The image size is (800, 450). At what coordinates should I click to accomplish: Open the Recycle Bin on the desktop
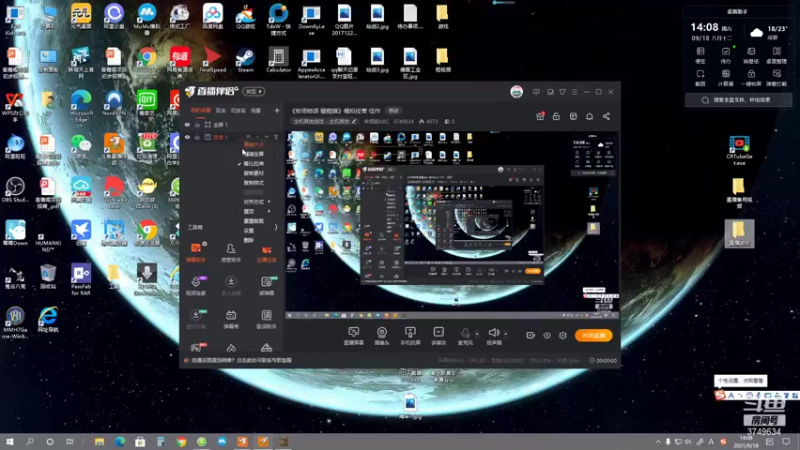point(48,277)
